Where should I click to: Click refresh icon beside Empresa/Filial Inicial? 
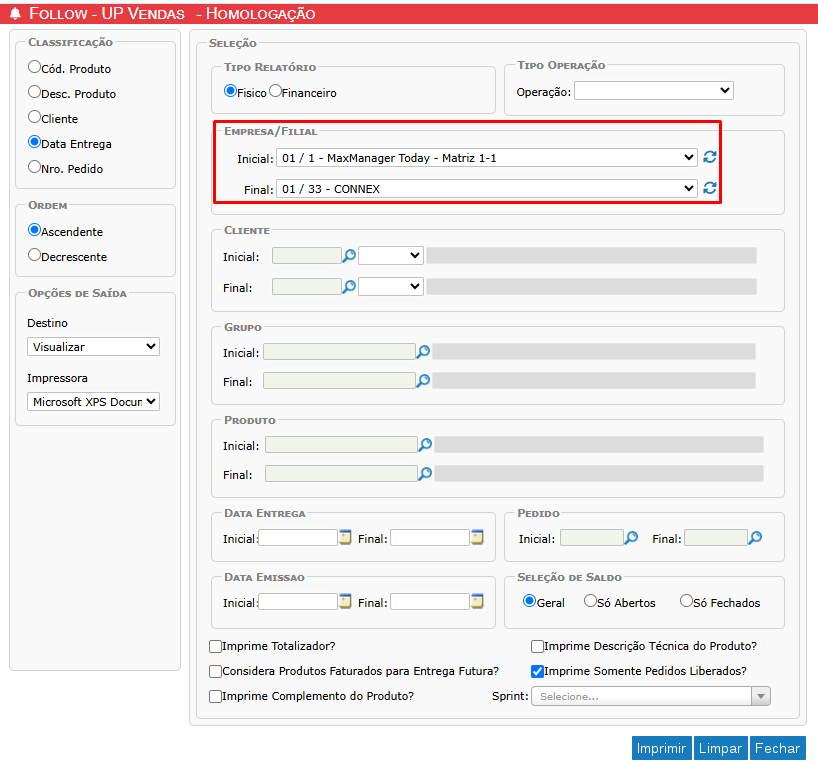(710, 157)
